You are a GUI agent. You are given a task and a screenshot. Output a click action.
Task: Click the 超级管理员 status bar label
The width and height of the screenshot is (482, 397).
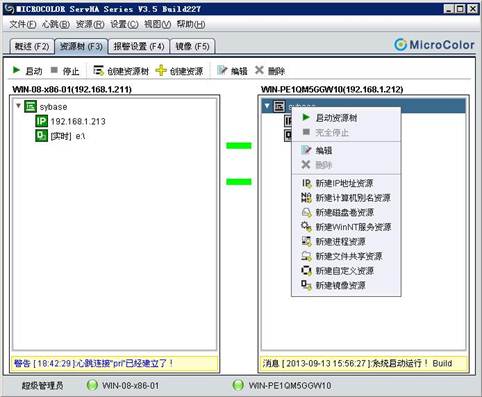42,386
